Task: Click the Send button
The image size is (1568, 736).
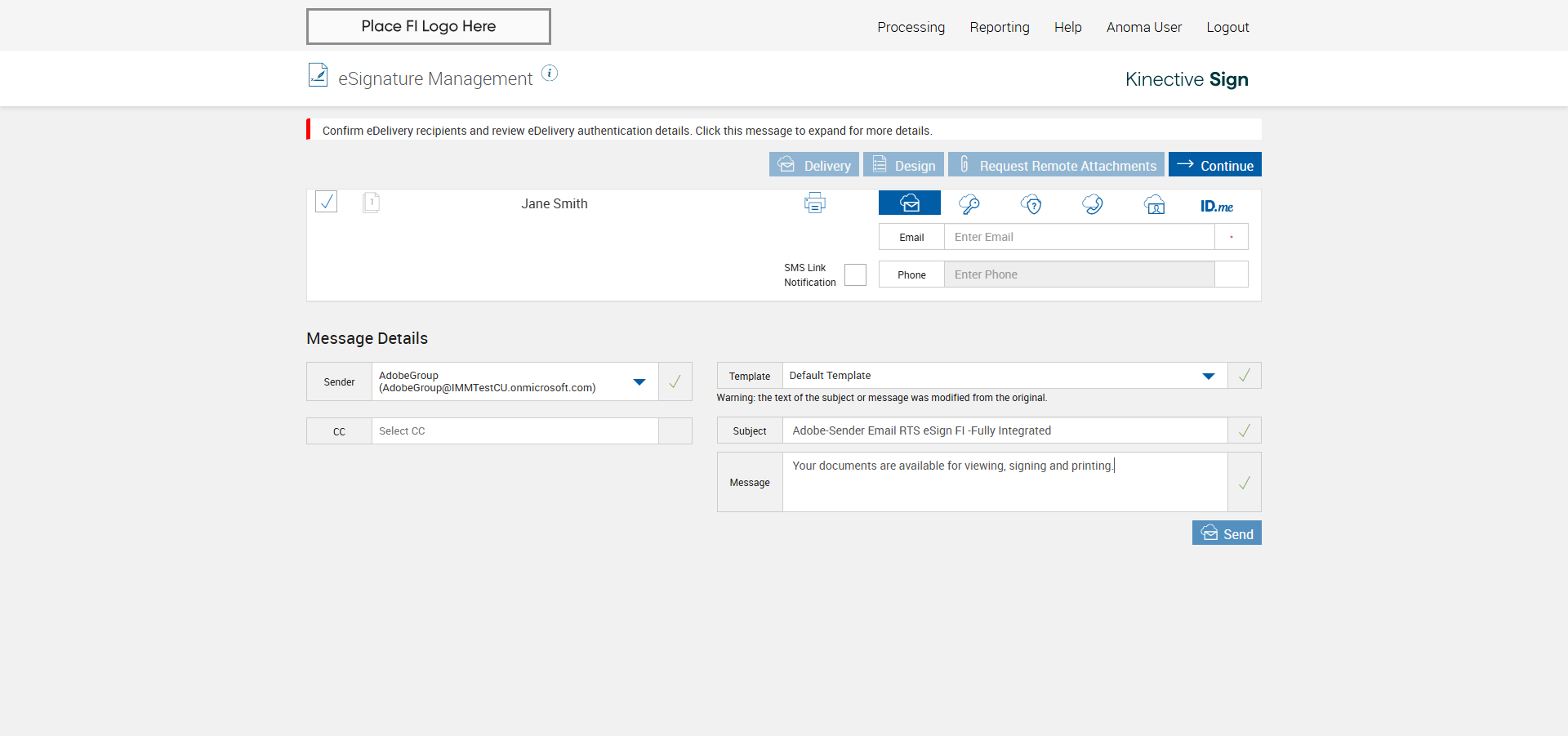Action: pos(1227,533)
